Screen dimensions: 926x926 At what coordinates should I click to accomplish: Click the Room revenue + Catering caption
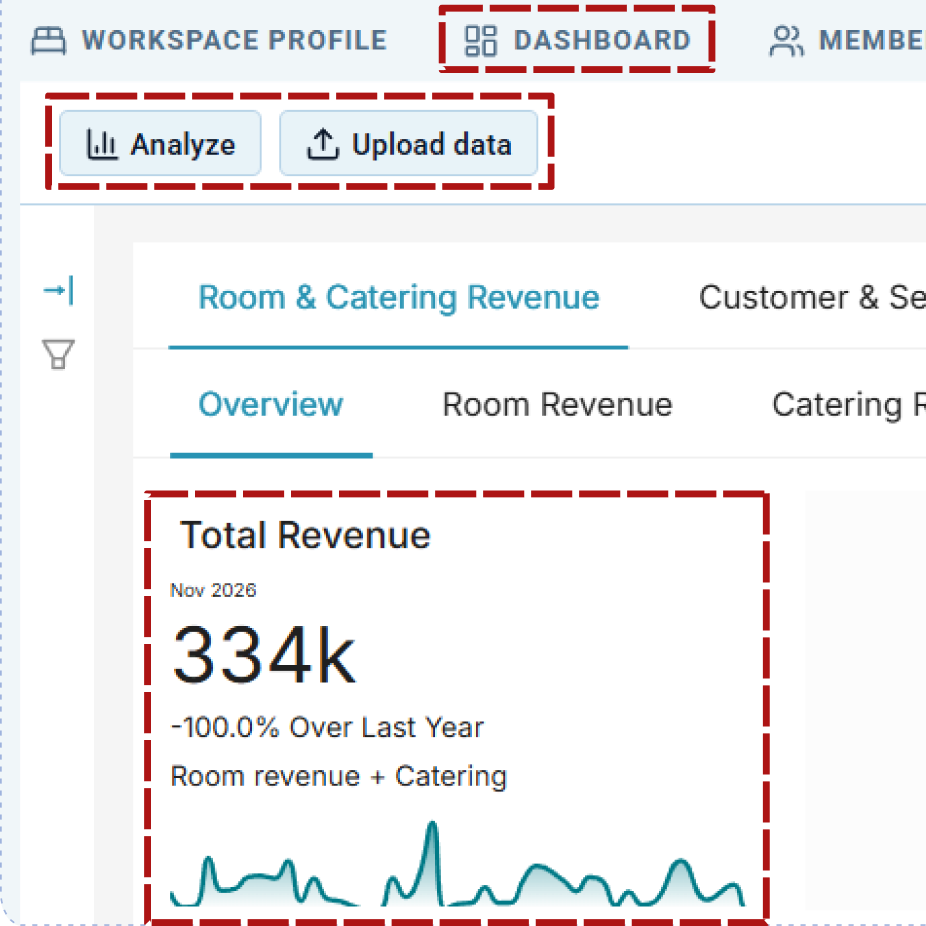[x=338, y=776]
